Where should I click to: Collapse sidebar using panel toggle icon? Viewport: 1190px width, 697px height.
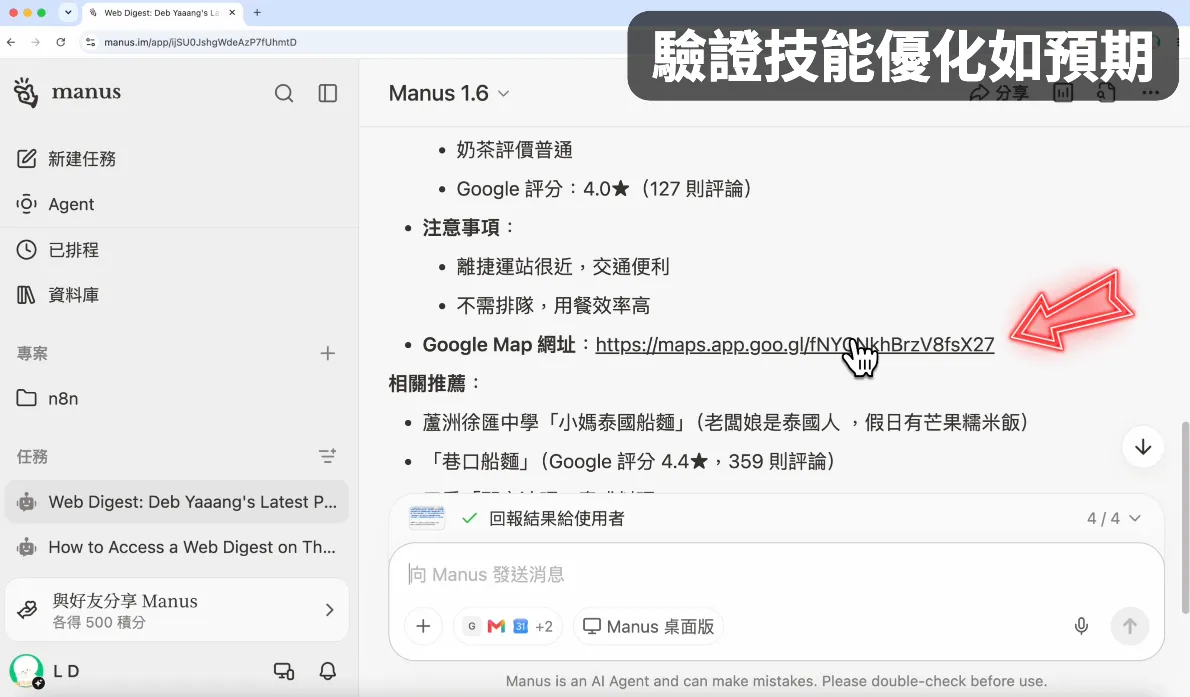(x=328, y=93)
